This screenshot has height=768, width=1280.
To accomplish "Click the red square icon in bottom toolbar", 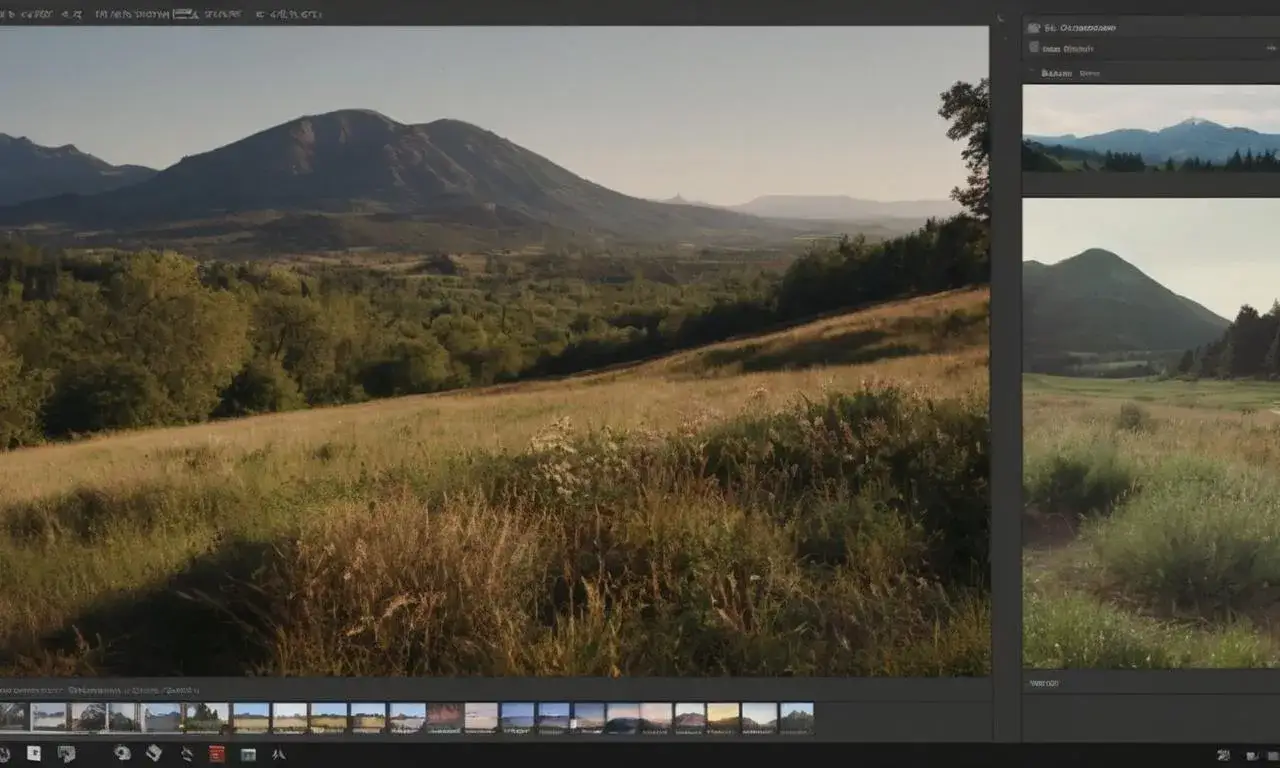I will click(217, 754).
